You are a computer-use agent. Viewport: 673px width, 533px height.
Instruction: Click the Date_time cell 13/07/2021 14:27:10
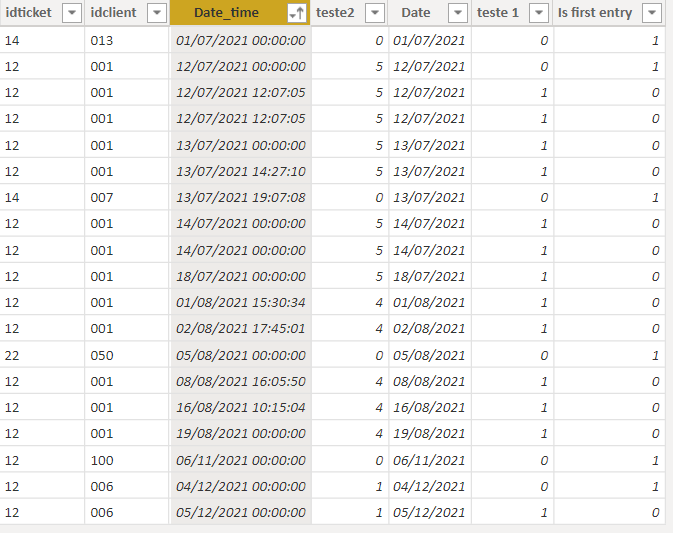tap(241, 172)
